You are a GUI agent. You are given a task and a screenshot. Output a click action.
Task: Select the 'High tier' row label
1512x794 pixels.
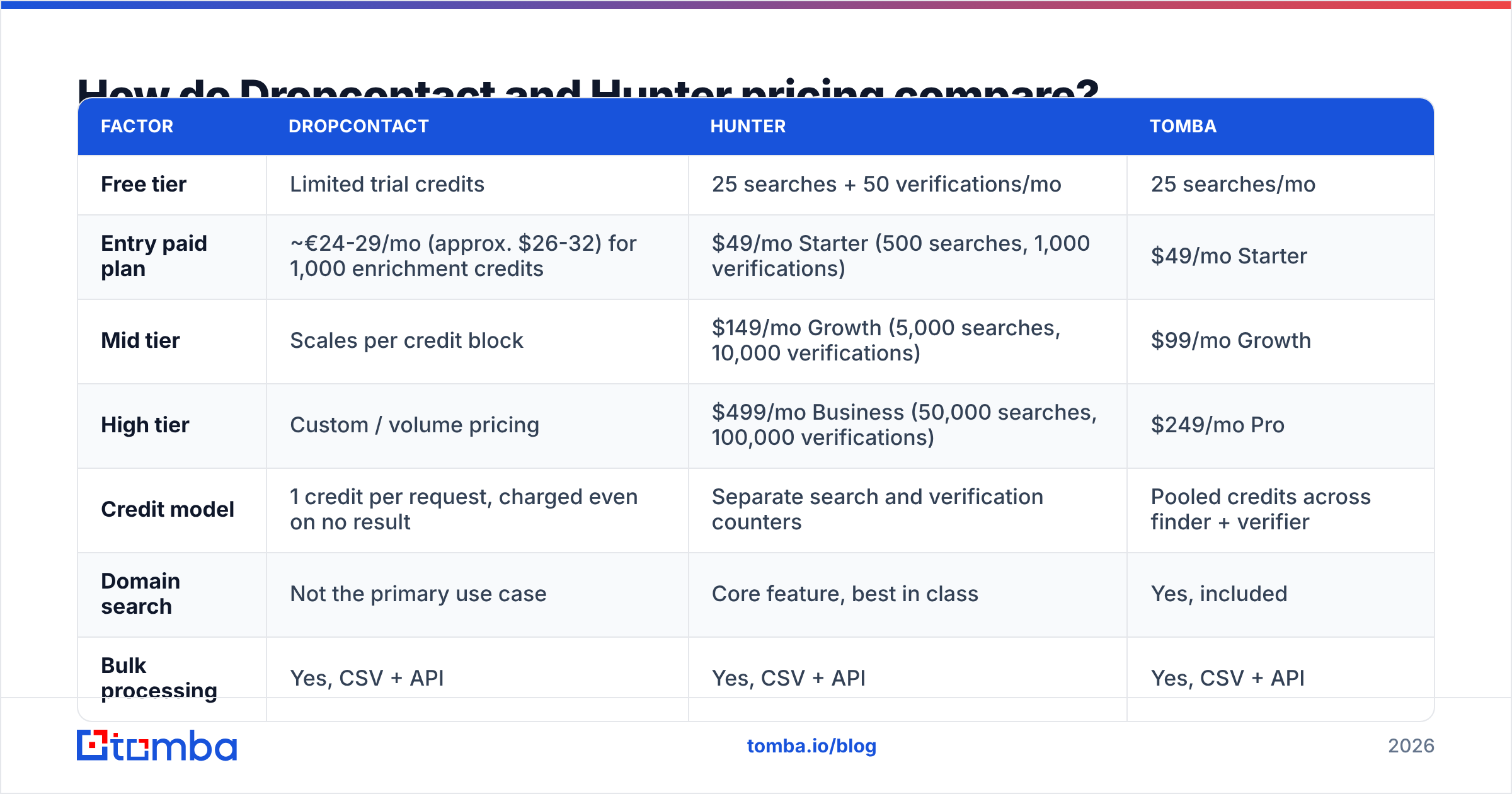[145, 425]
